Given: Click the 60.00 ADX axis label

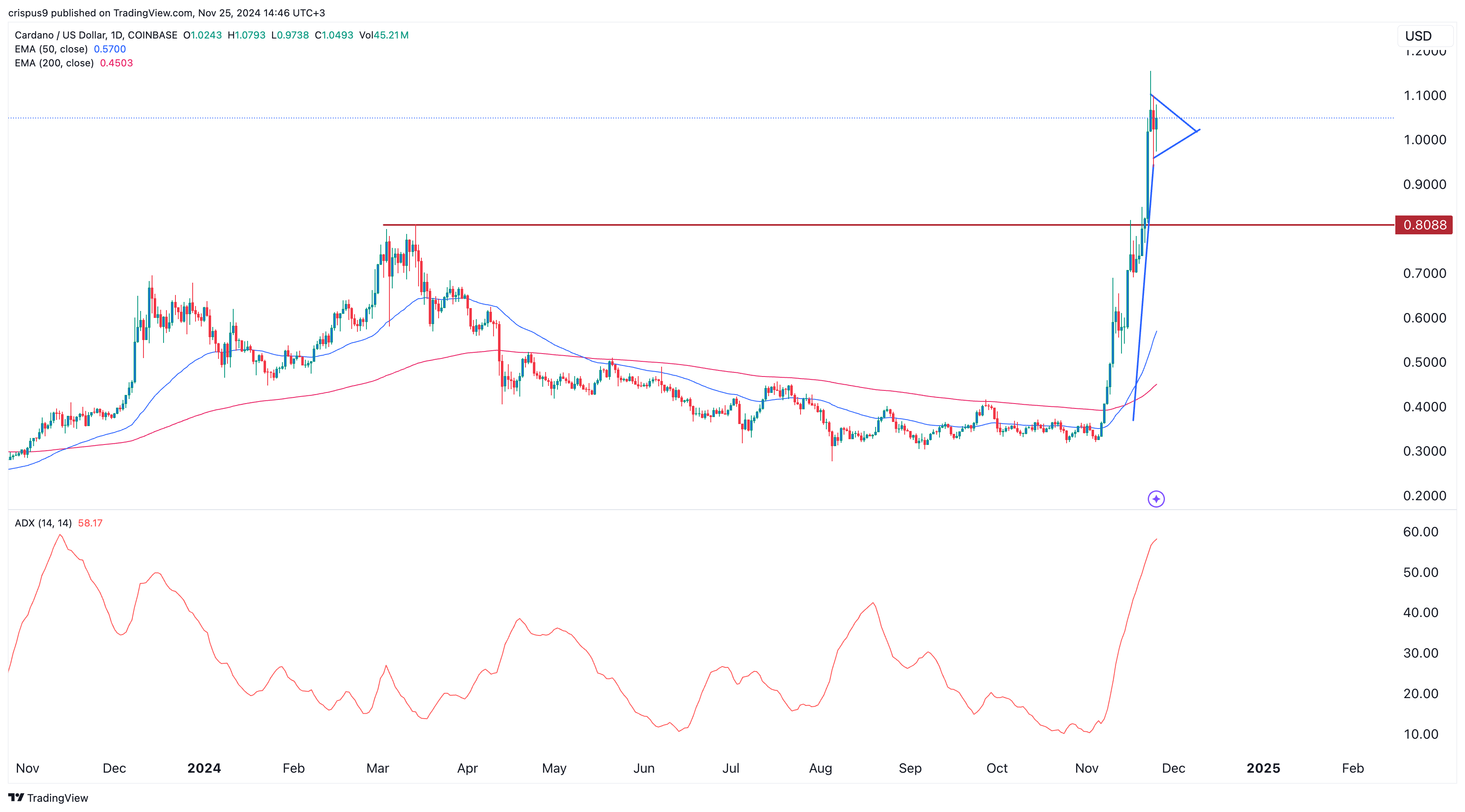Looking at the screenshot, I should (x=1421, y=532).
